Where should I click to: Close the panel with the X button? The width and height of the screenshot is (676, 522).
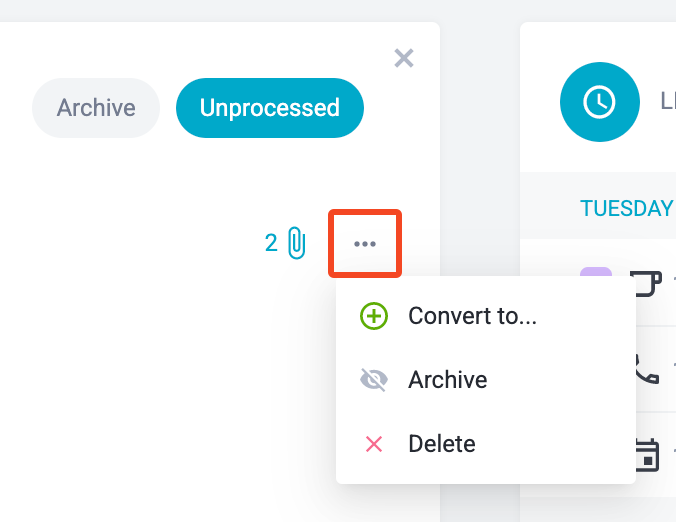point(404,58)
